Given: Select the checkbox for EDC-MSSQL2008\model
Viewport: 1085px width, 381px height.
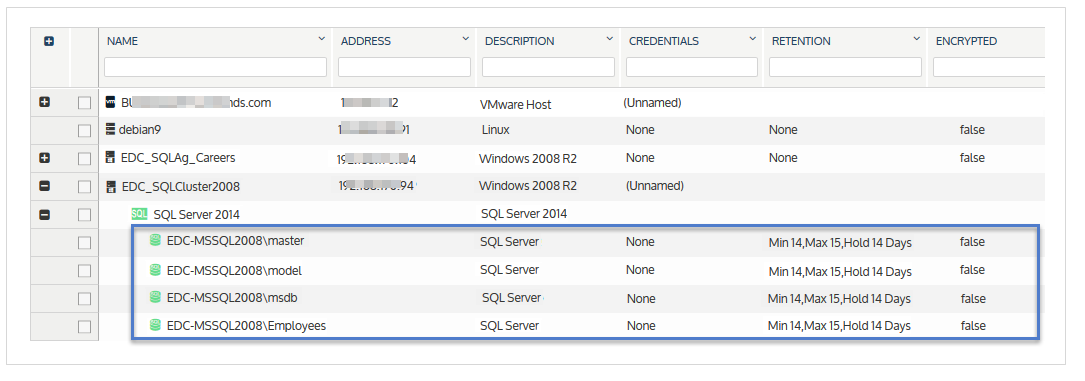Looking at the screenshot, I should (84, 271).
